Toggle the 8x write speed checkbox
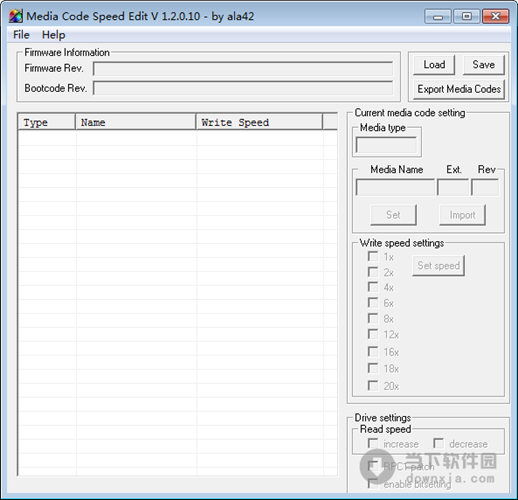Screen dimensions: 518x500 (373, 318)
